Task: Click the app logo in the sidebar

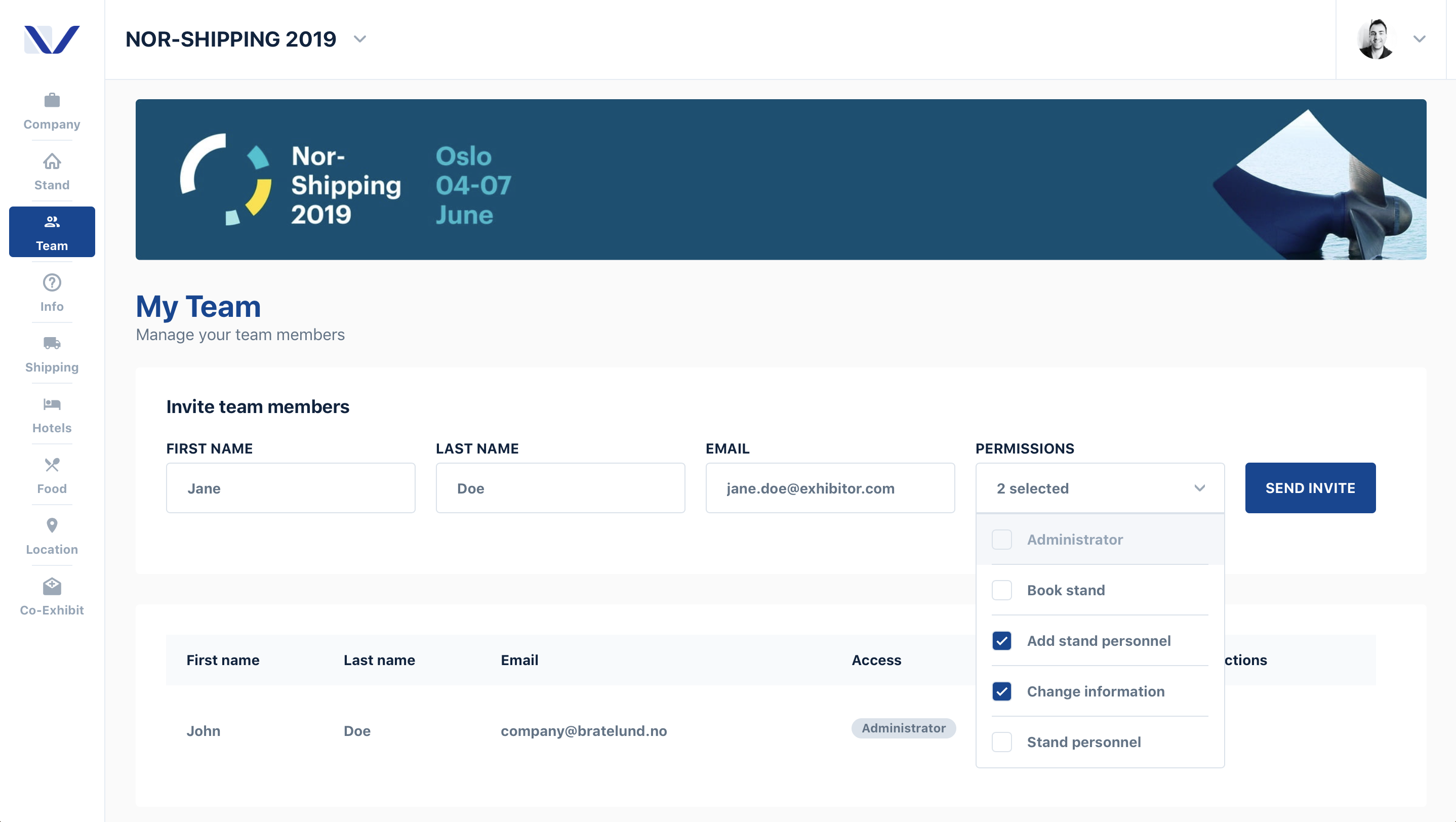Action: pyautogui.click(x=52, y=39)
